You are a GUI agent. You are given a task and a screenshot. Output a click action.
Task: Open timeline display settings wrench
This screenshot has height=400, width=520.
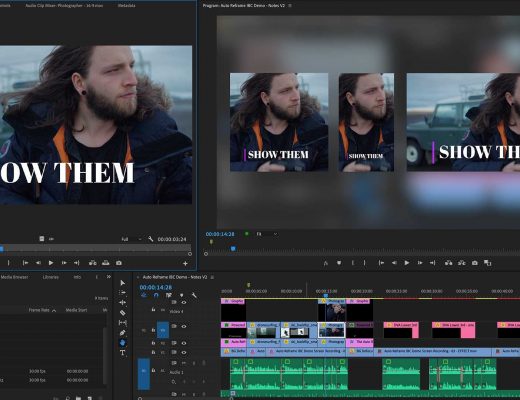194,295
